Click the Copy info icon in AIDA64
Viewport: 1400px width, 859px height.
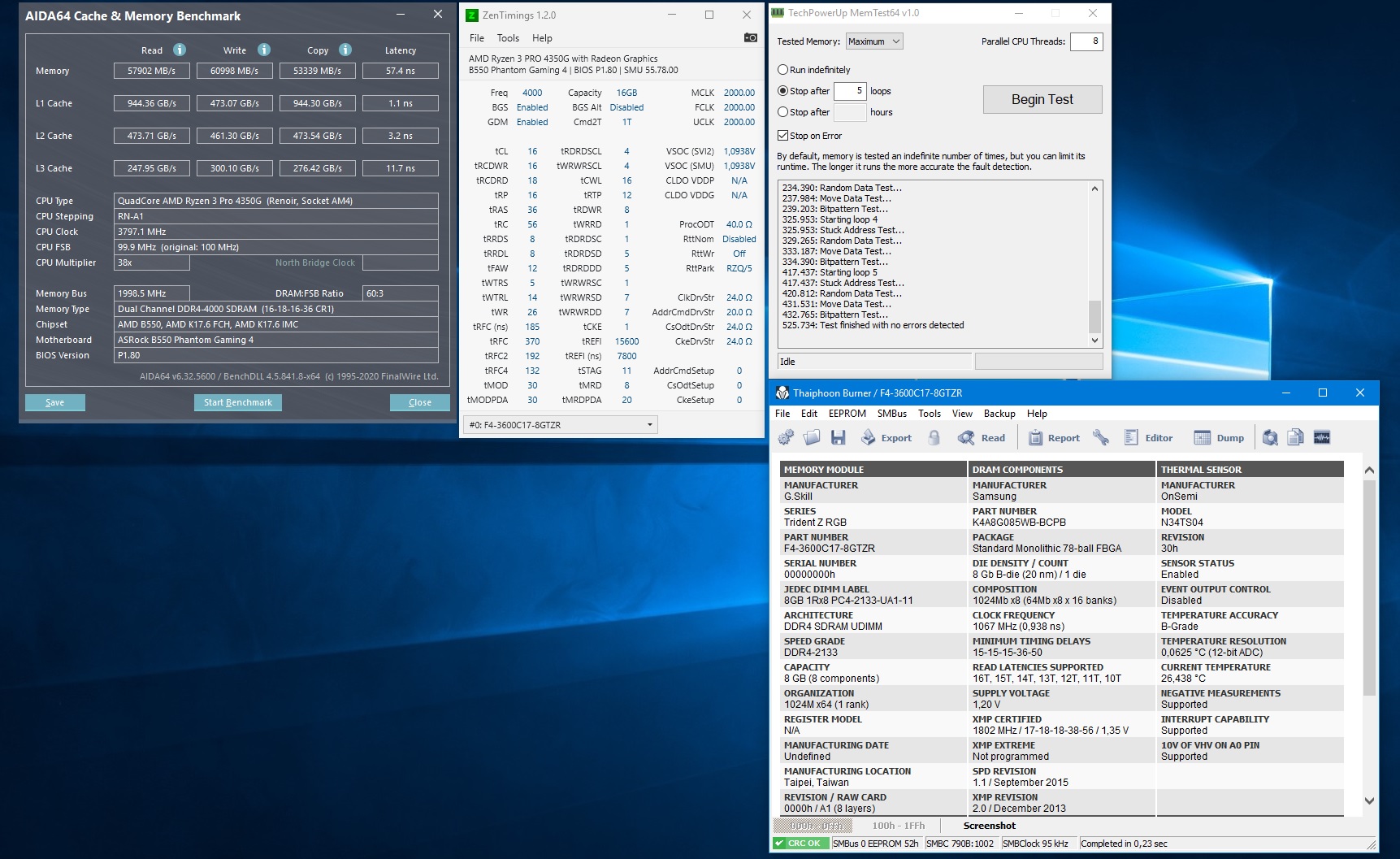click(345, 50)
